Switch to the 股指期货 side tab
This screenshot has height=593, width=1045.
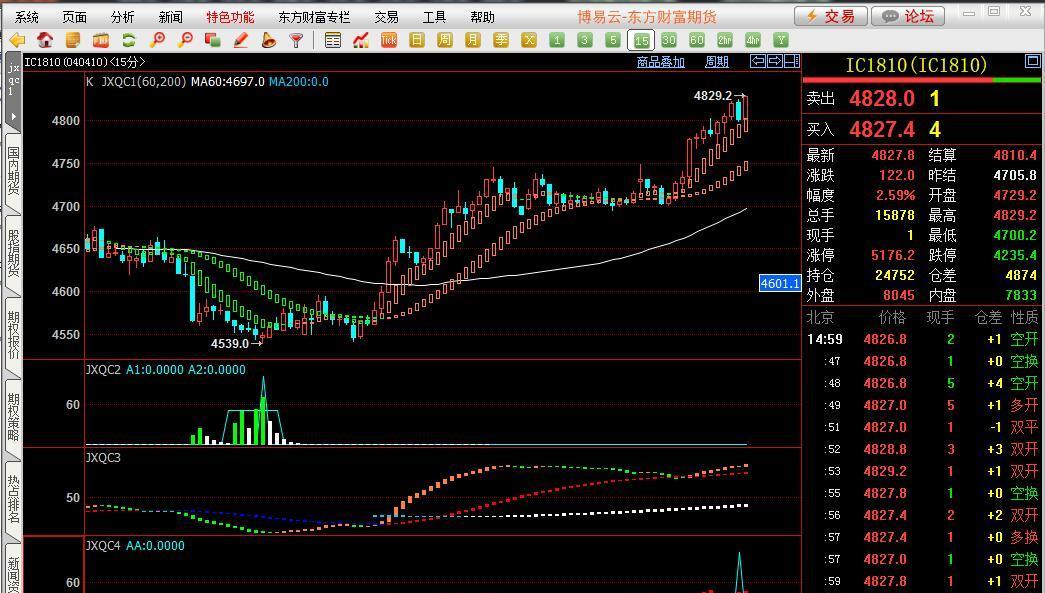pyautogui.click(x=13, y=253)
